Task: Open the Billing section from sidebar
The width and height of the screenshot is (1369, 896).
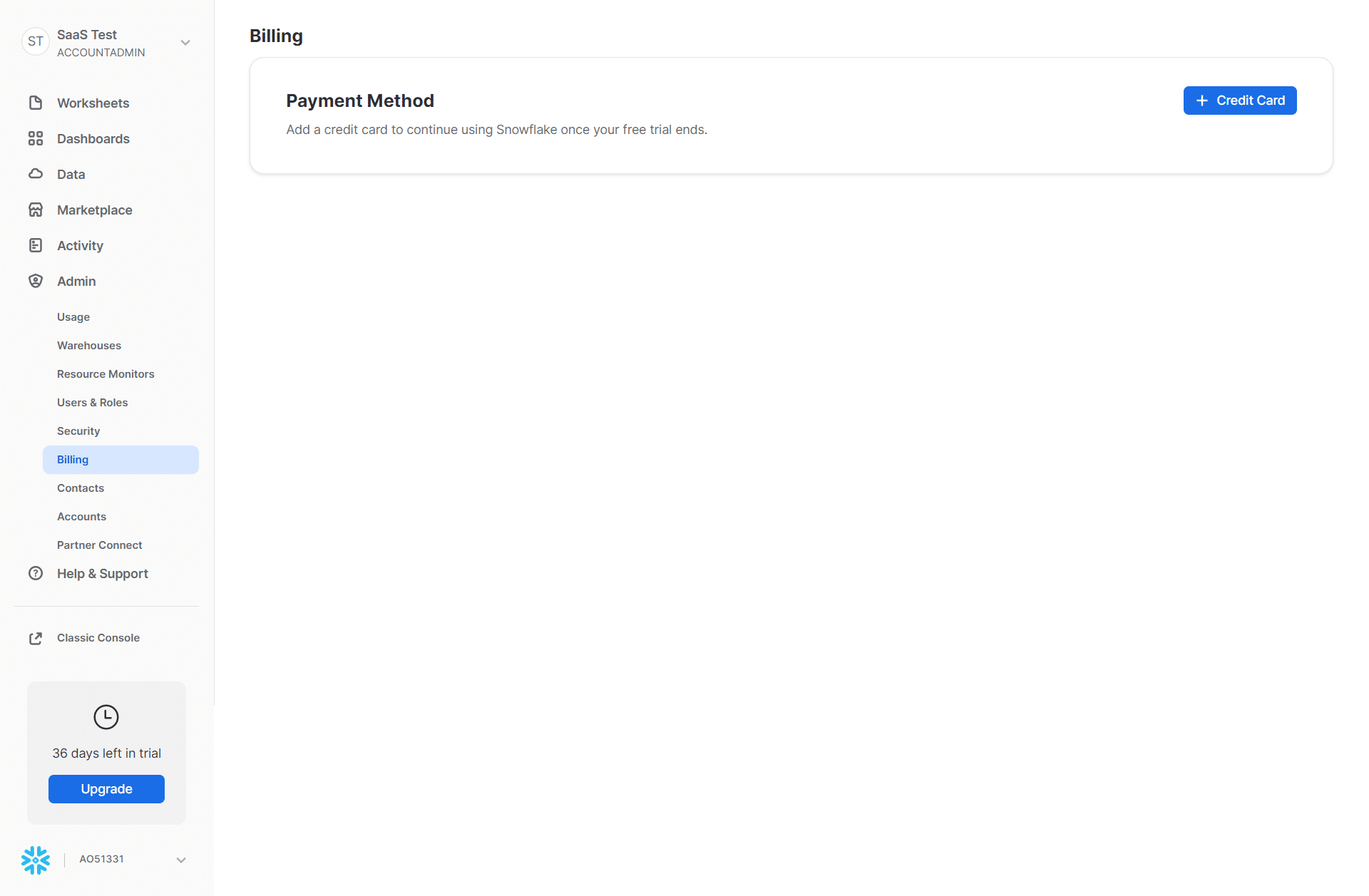Action: [73, 459]
